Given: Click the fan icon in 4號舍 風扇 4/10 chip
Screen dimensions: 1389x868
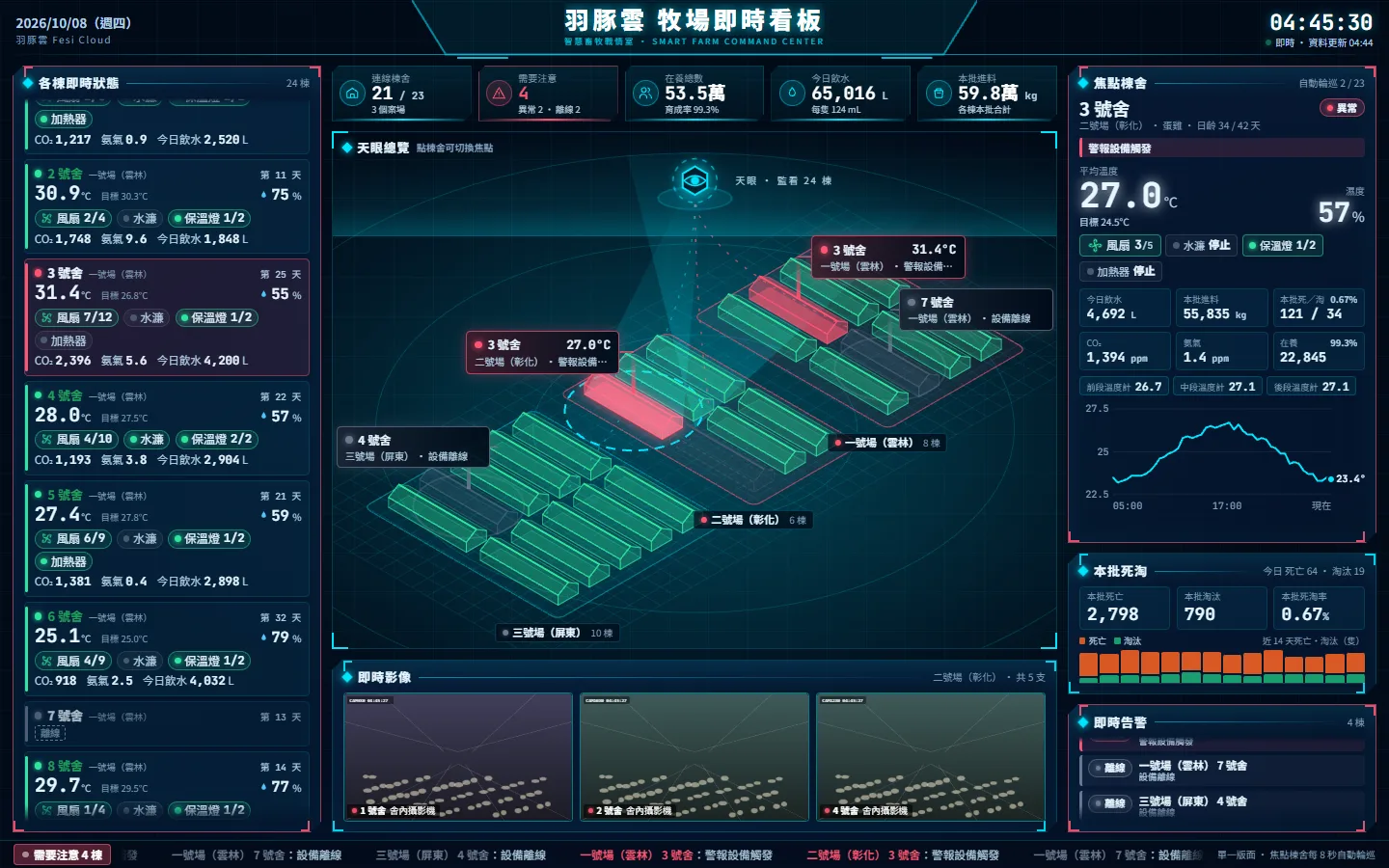Looking at the screenshot, I should pos(46,439).
